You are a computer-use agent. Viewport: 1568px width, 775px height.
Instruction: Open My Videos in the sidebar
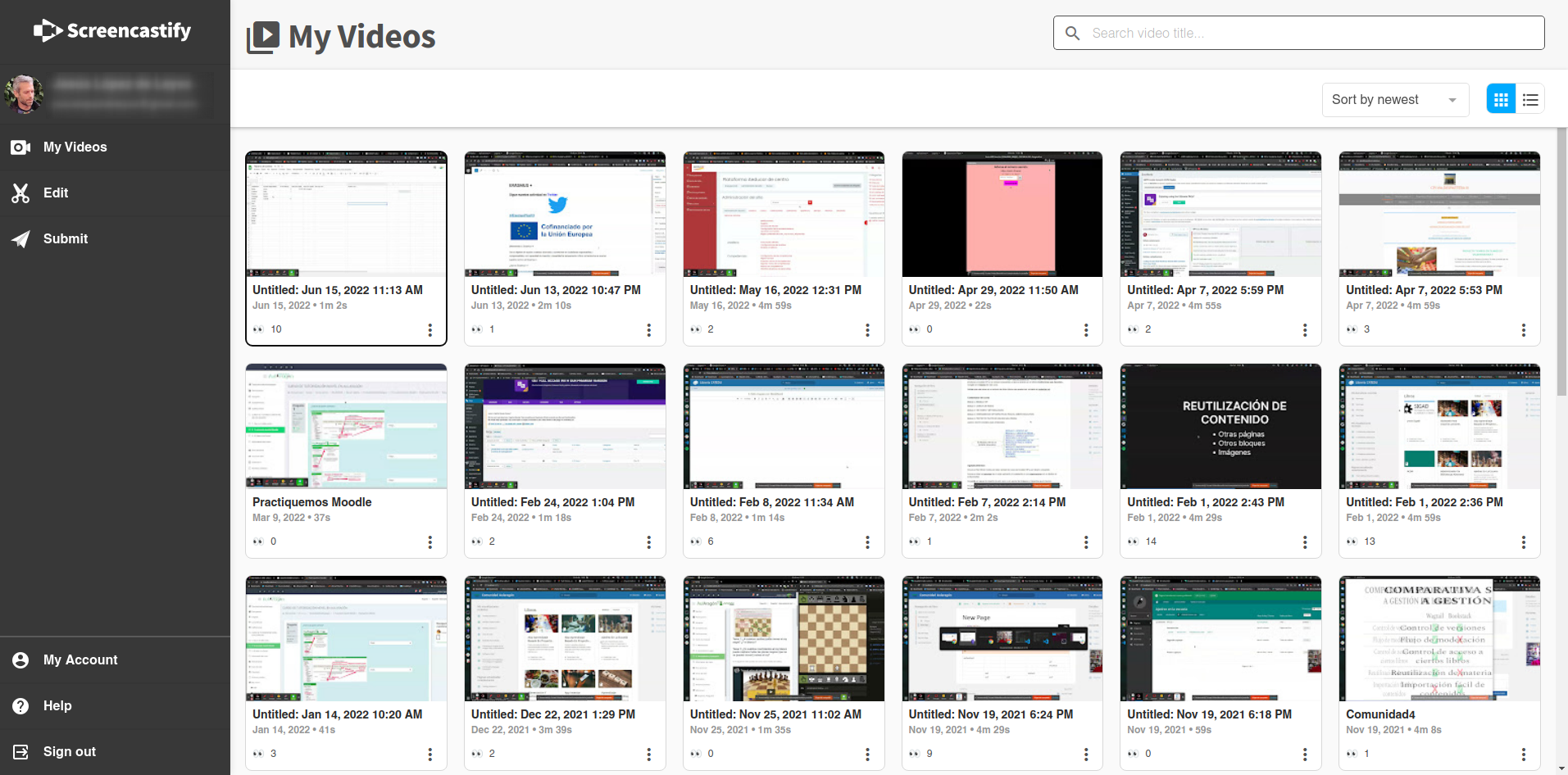(115, 147)
